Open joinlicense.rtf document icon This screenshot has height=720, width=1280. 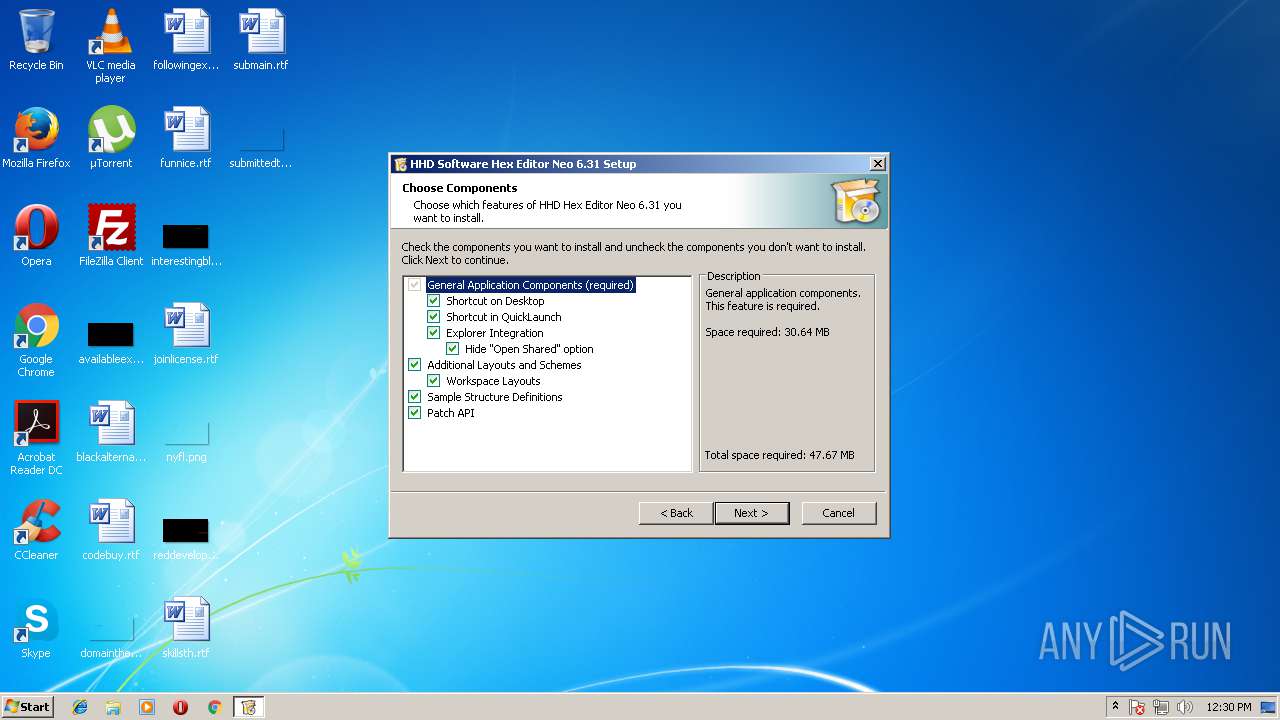pyautogui.click(x=186, y=334)
